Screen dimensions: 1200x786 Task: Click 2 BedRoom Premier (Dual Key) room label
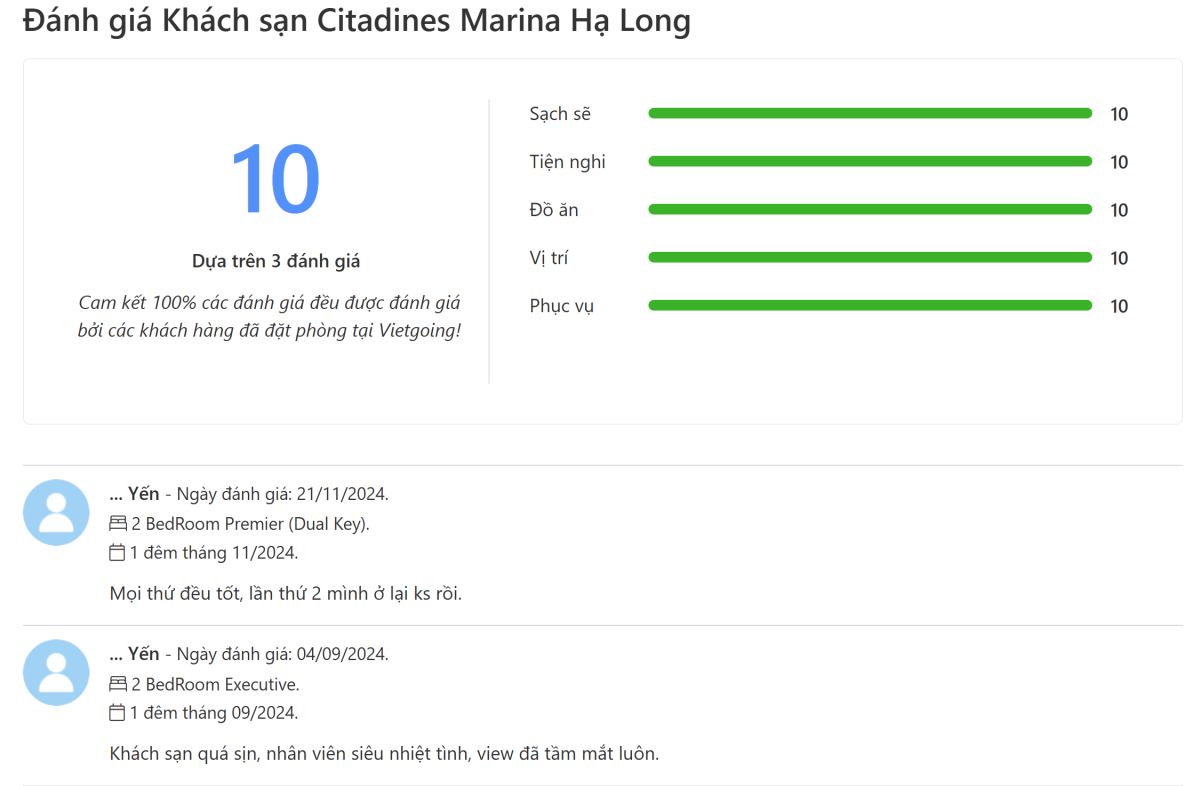(x=251, y=524)
